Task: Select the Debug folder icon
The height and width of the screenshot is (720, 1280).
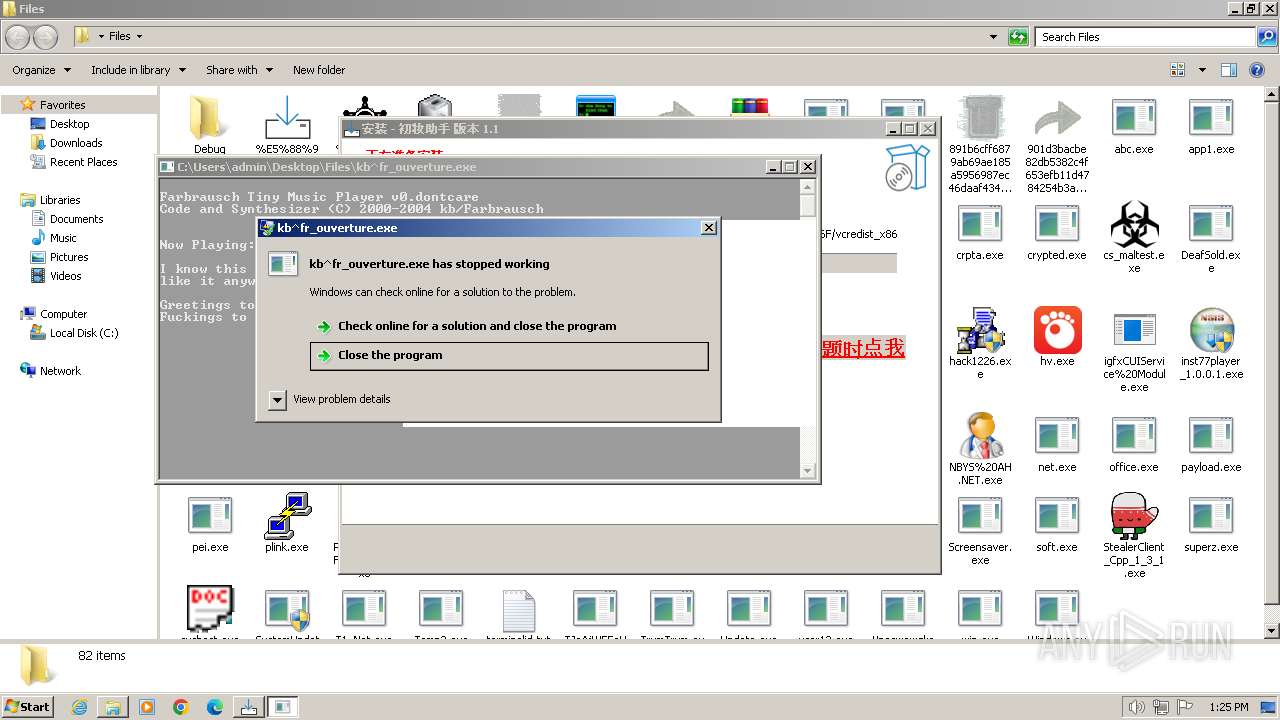Action: pos(210,126)
